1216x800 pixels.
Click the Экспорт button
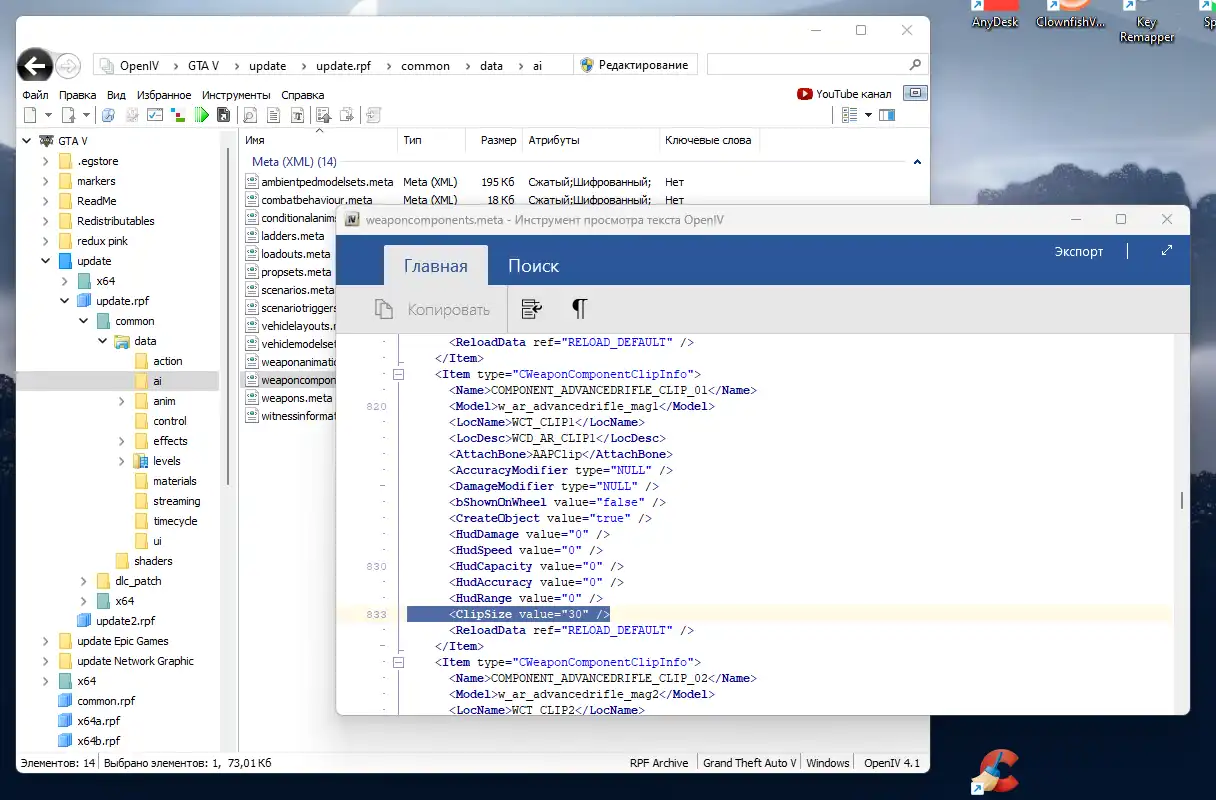click(x=1079, y=252)
